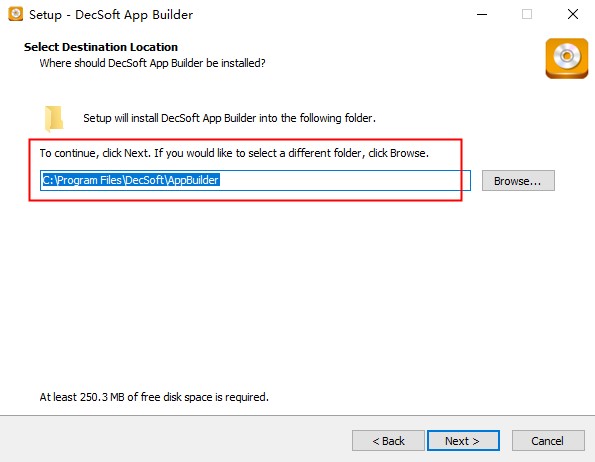The image size is (595, 462).
Task: Minimize the Setup window
Action: pyautogui.click(x=482, y=14)
